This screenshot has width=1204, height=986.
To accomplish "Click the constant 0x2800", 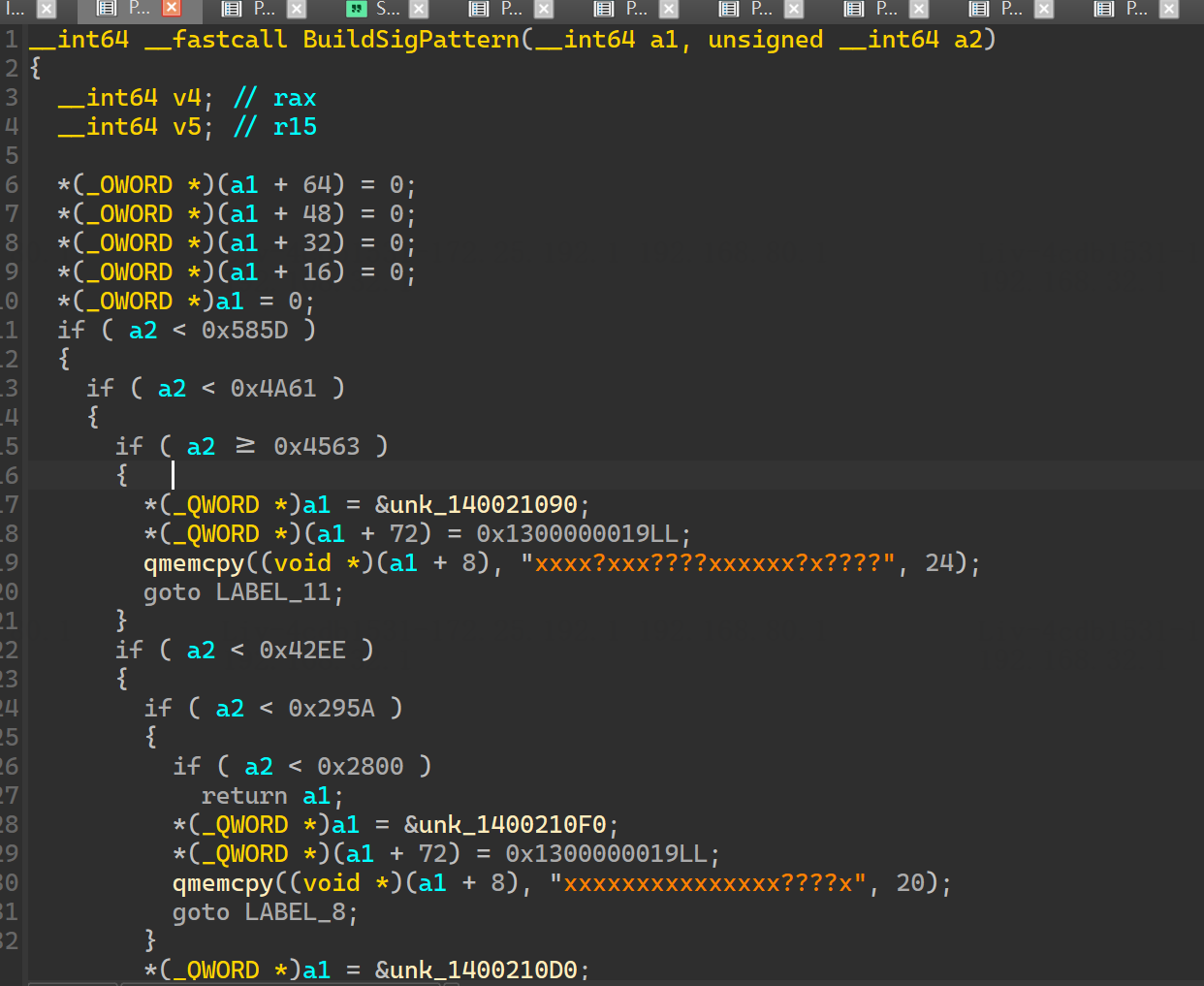I will point(361,767).
